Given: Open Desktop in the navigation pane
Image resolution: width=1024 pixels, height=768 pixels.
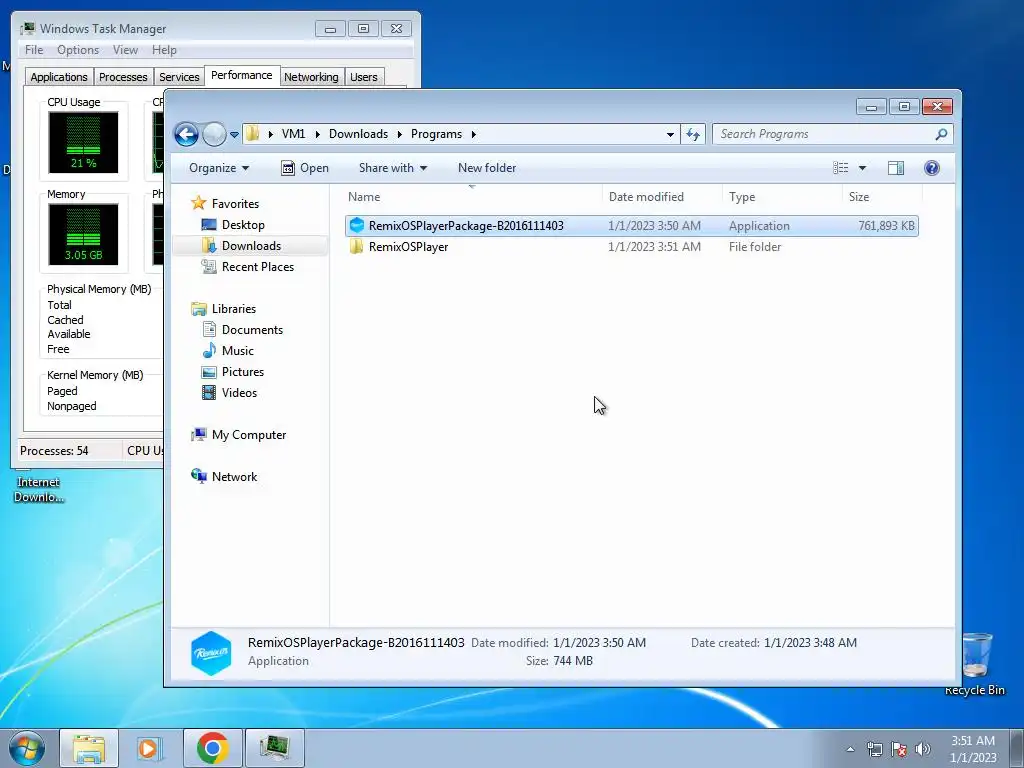Looking at the screenshot, I should coord(243,225).
